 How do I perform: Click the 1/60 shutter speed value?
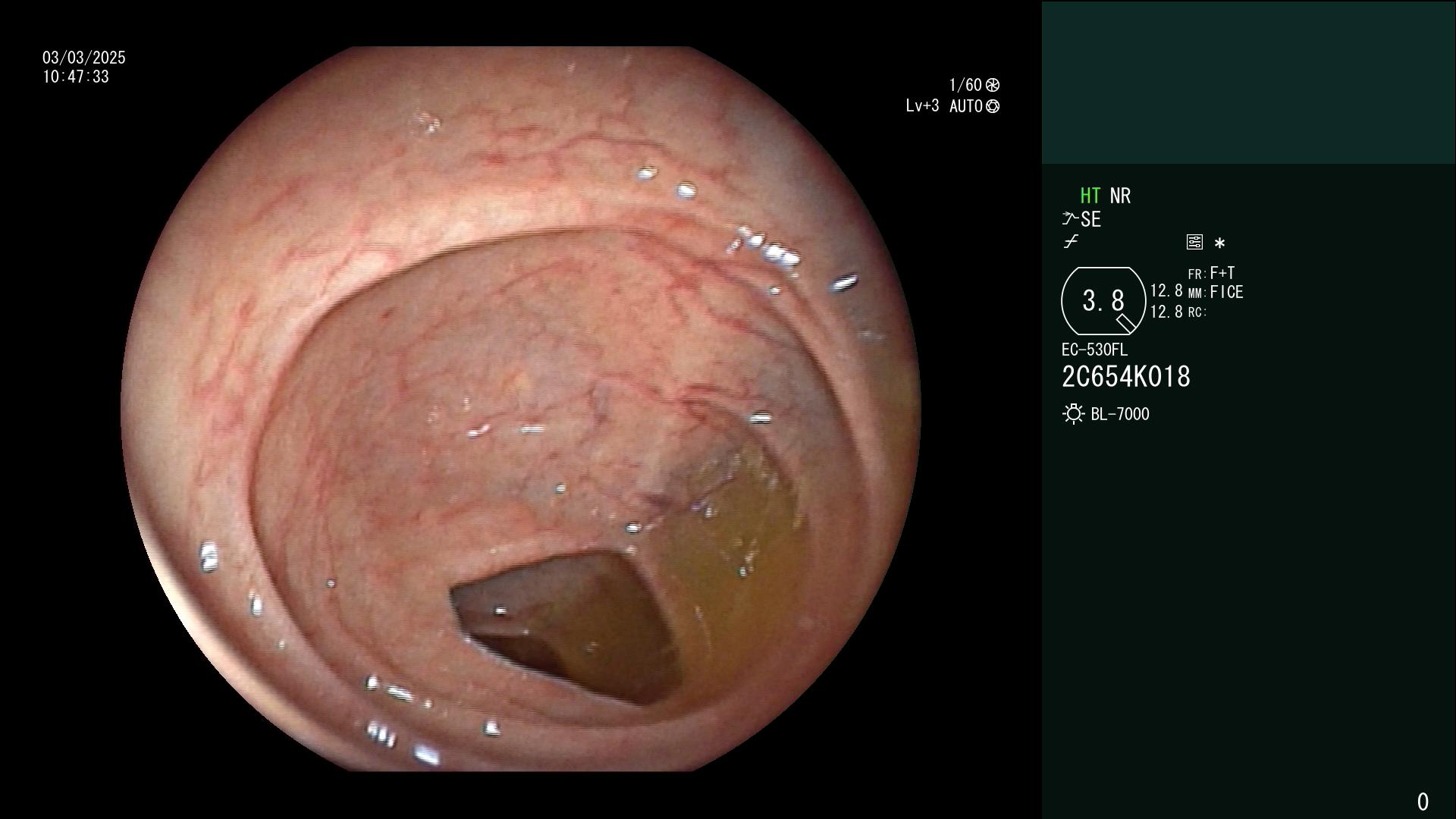tap(965, 85)
